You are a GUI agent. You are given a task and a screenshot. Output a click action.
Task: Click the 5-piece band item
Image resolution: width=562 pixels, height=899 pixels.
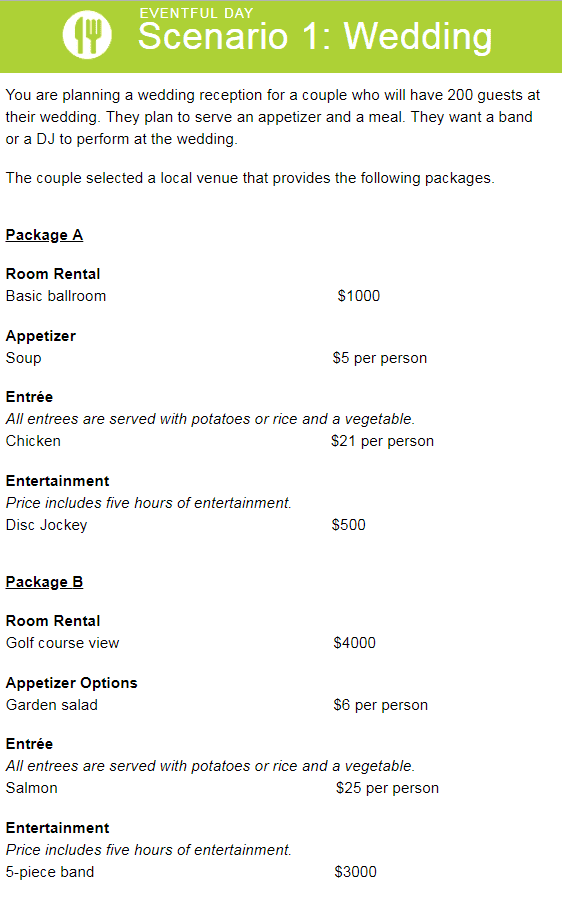50,872
